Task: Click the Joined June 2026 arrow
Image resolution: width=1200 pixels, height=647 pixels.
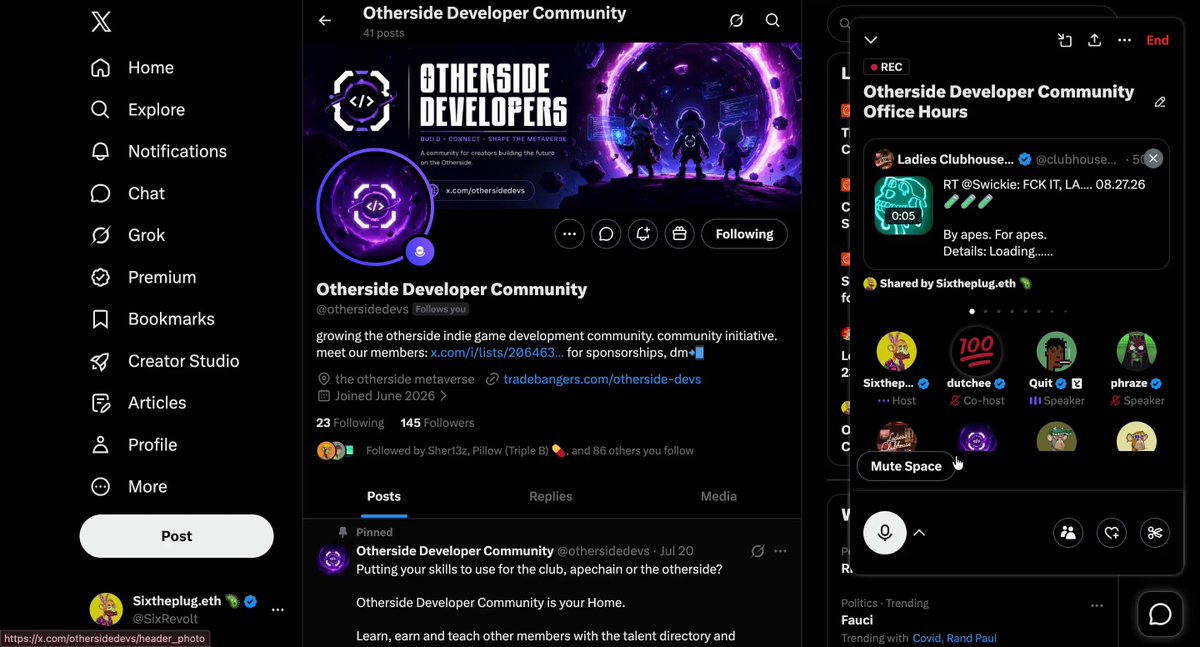Action: click(443, 396)
